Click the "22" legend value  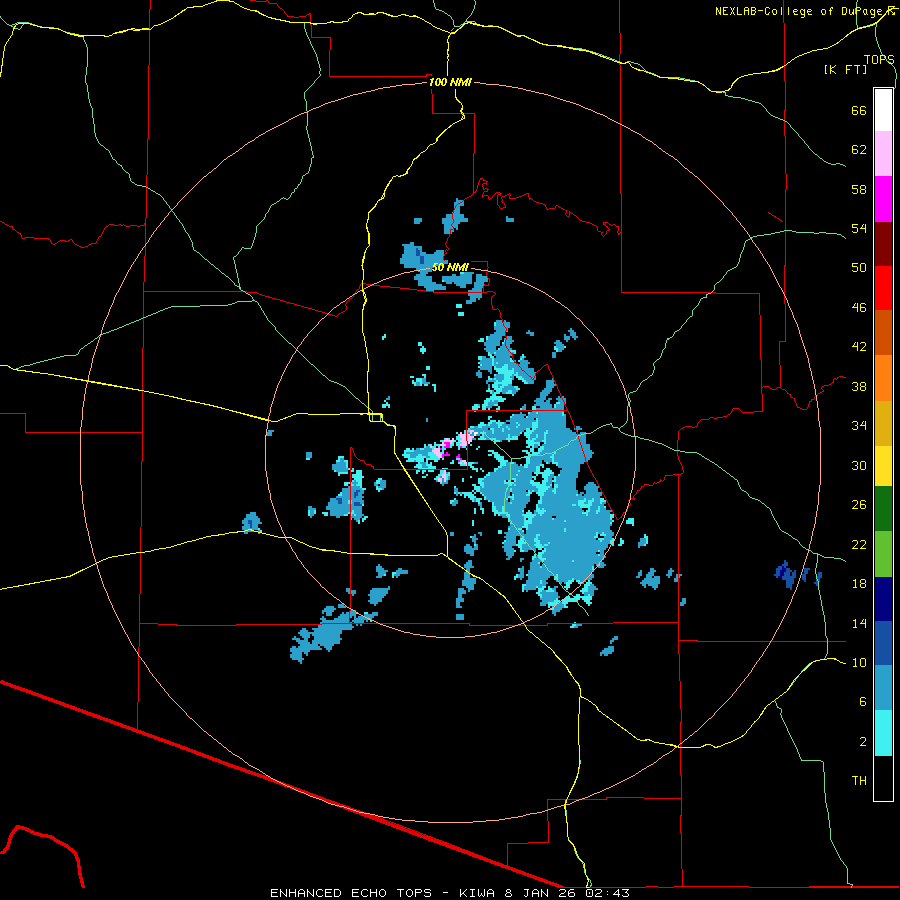(859, 544)
